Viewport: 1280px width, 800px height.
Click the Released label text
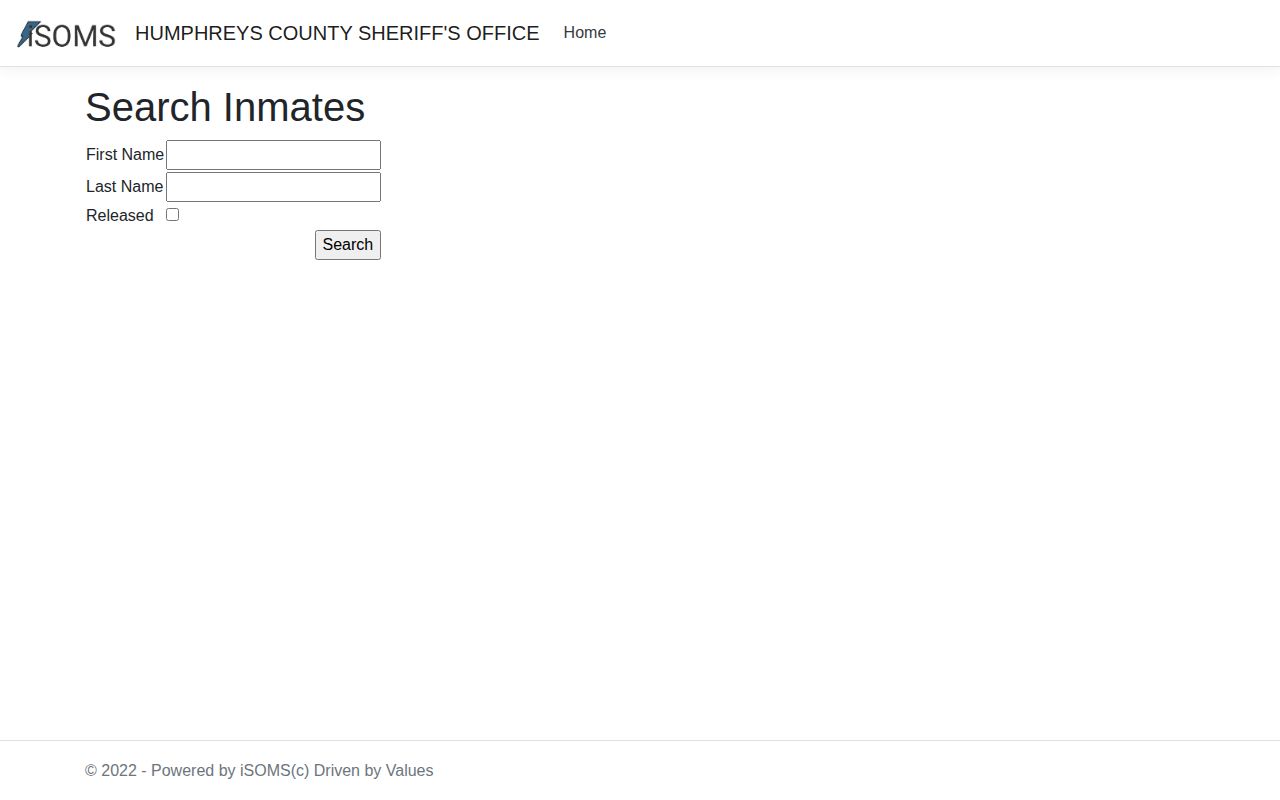[x=120, y=216]
